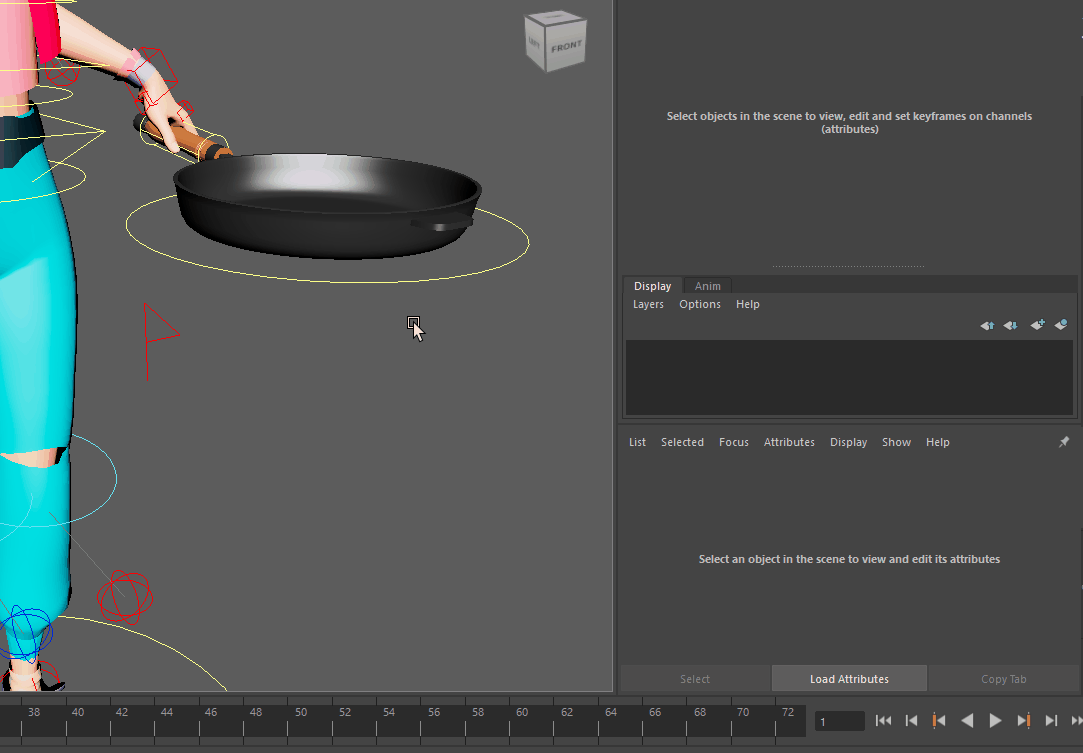This screenshot has height=753, width=1083.
Task: Create a new empty display layer
Action: (x=1037, y=325)
